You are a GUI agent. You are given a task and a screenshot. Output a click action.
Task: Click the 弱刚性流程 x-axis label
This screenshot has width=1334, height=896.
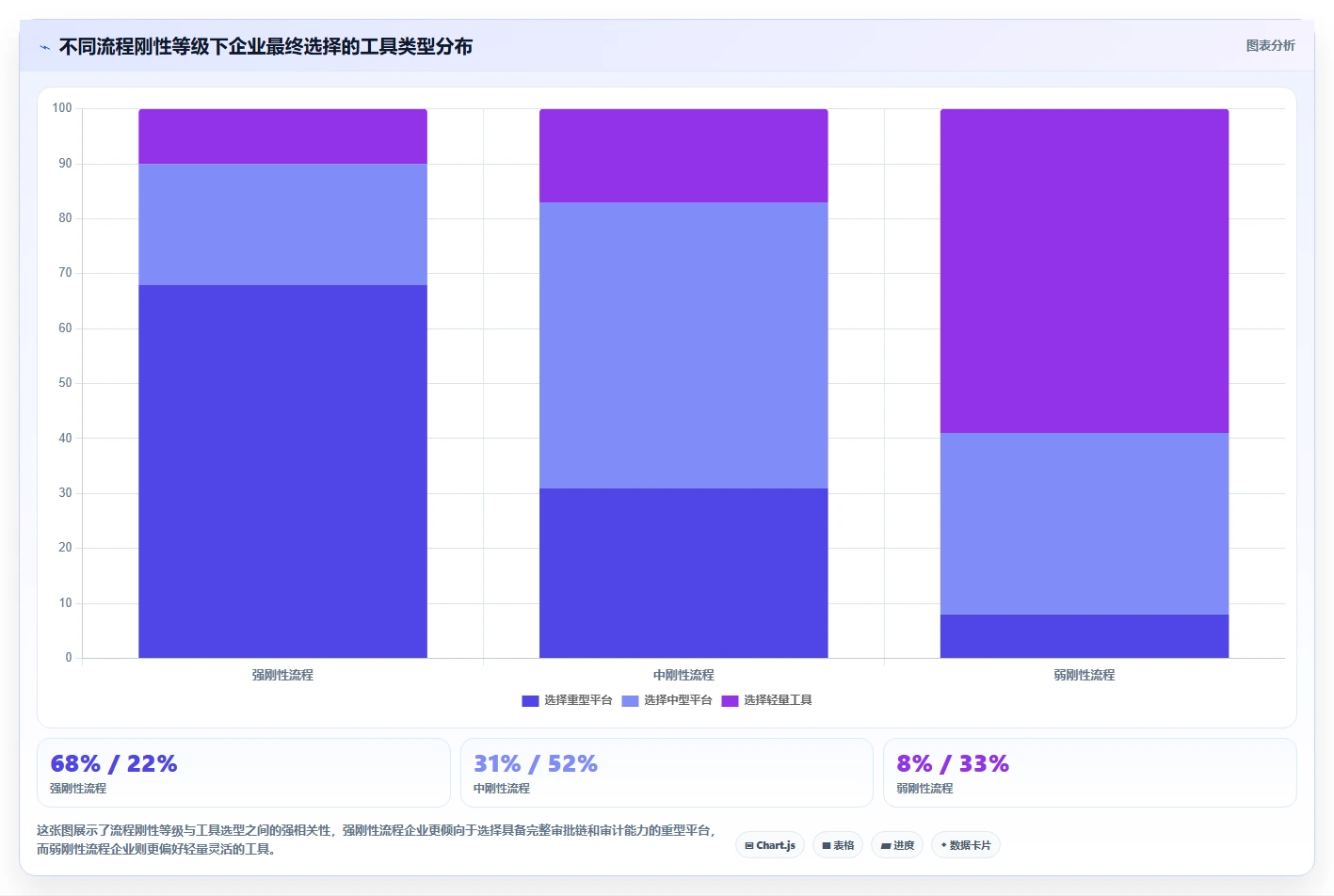1085,675
